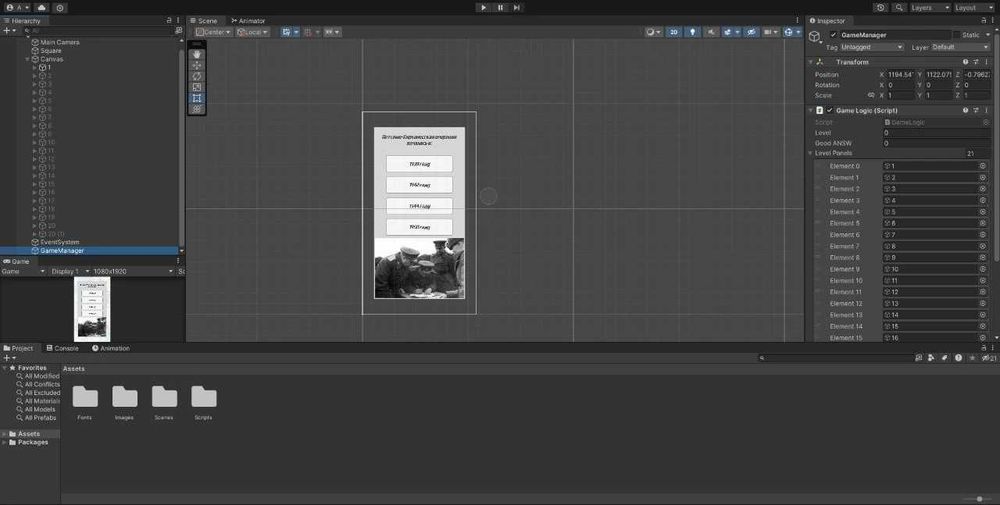Image resolution: width=1000 pixels, height=505 pixels.
Task: Open the Local handle rotation dropdown
Action: click(253, 32)
